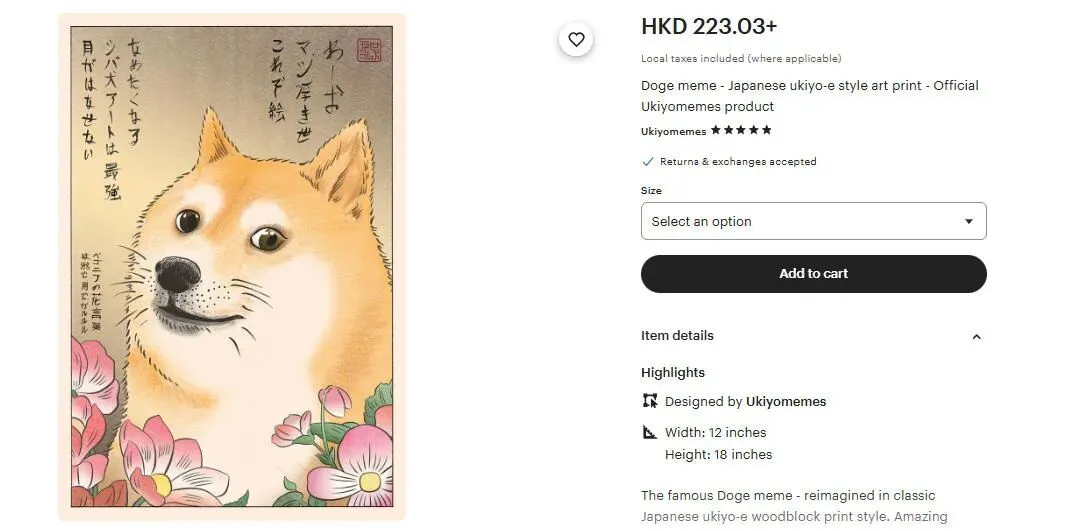Screen dimensions: 1069x531
Task: Click the product title text Doge meme
Action: 809,96
